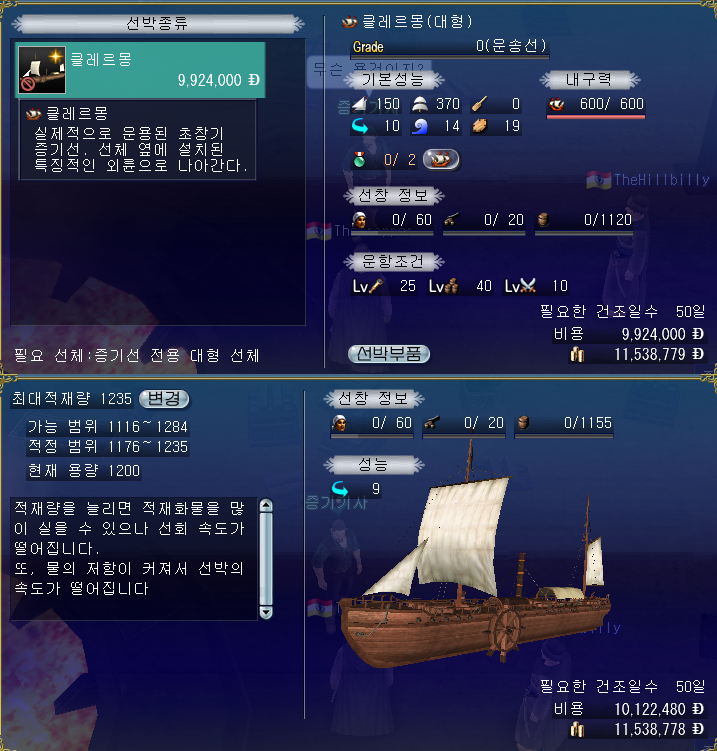This screenshot has height=751, width=717.
Task: Click the cannon icon in the lower cabin info
Action: pos(432,423)
